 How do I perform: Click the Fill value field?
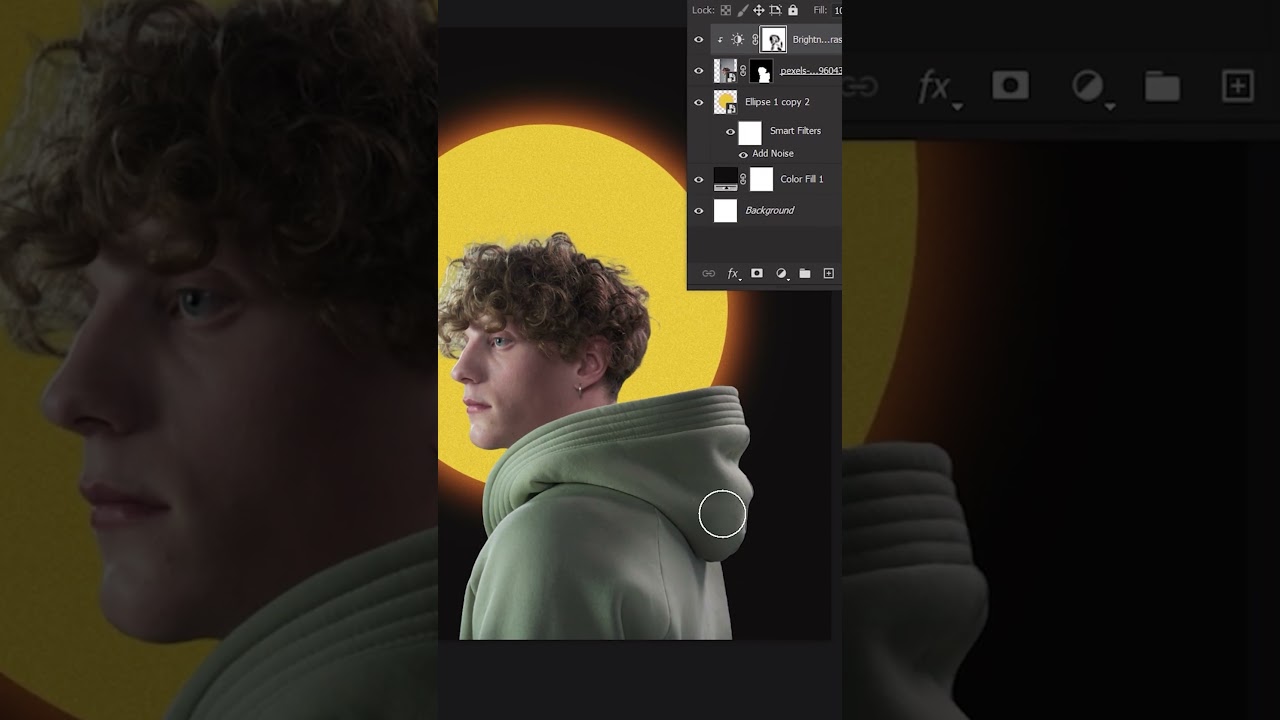(837, 10)
